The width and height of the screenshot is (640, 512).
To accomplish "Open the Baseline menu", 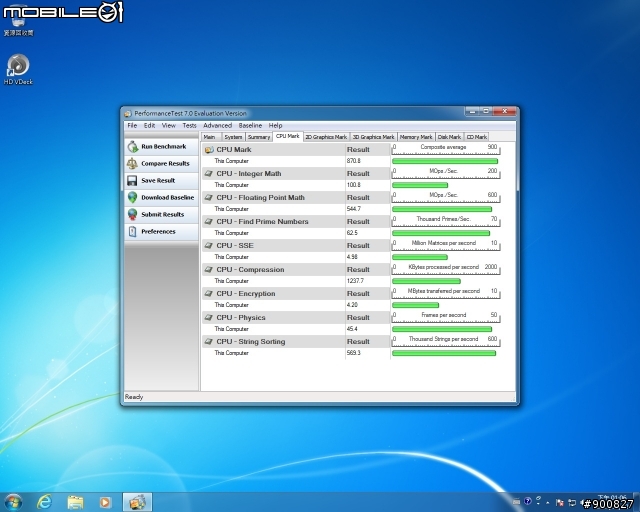I will (250, 125).
